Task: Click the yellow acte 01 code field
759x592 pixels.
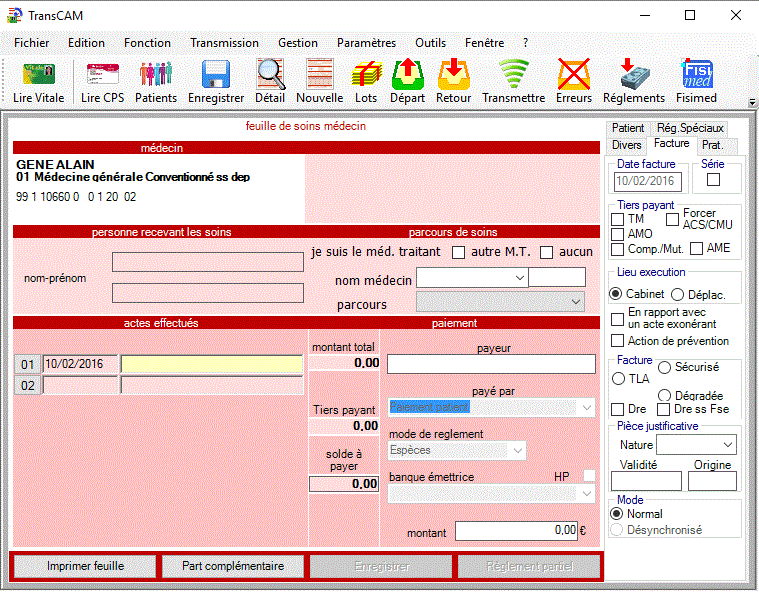Action: click(x=212, y=364)
